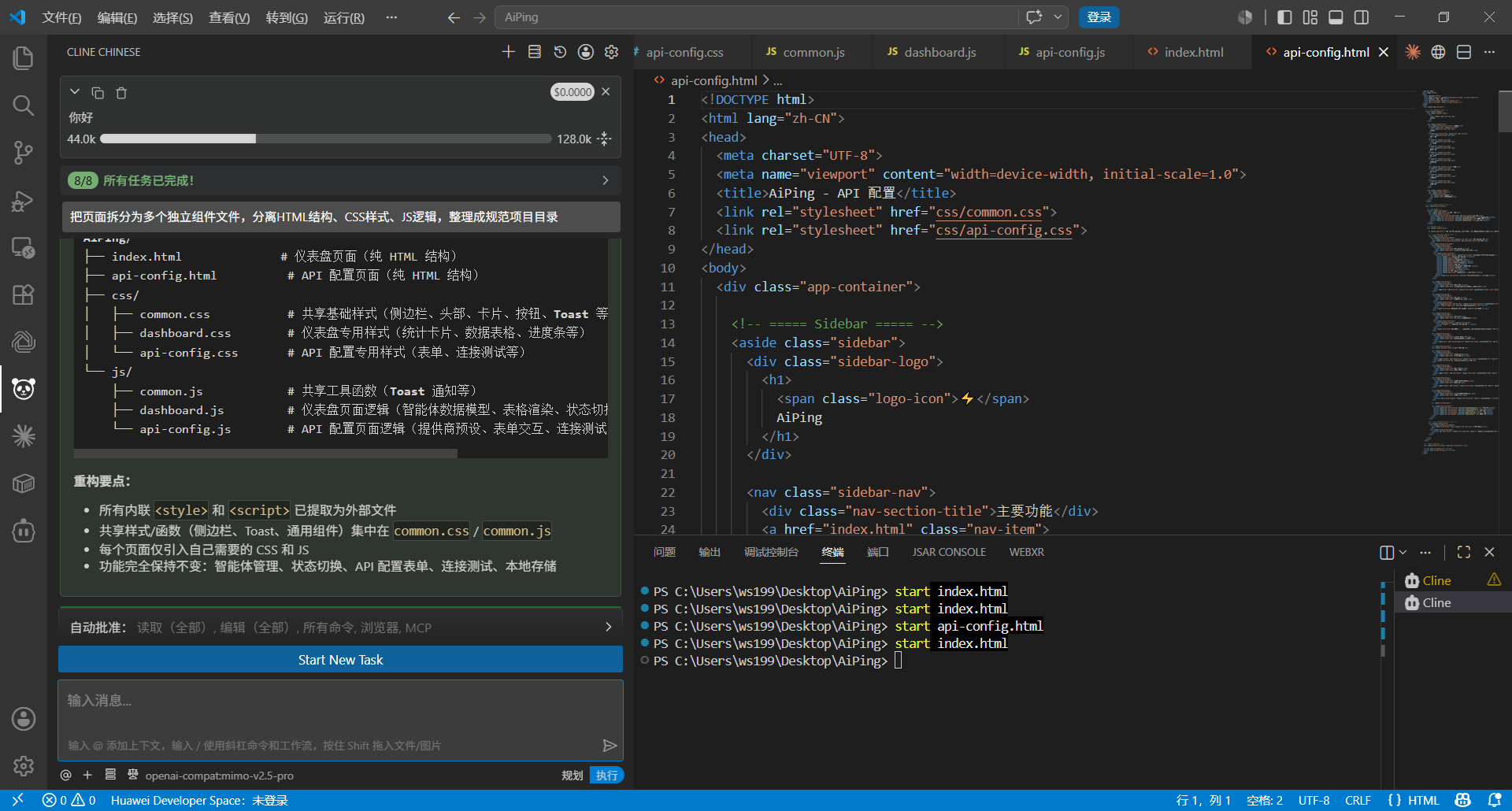Open HTML language mode selector
The height and width of the screenshot is (811, 1512).
(x=1423, y=800)
